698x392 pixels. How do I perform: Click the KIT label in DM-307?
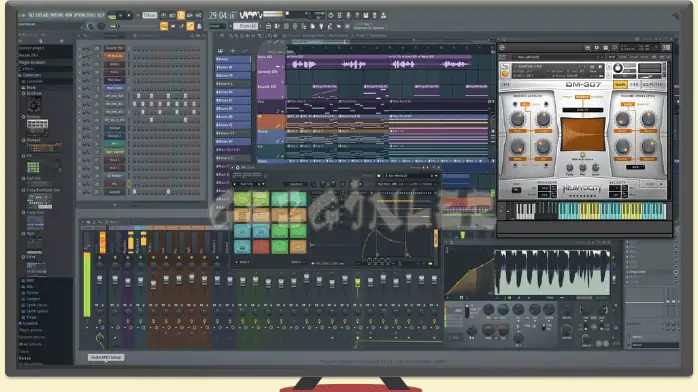506,85
